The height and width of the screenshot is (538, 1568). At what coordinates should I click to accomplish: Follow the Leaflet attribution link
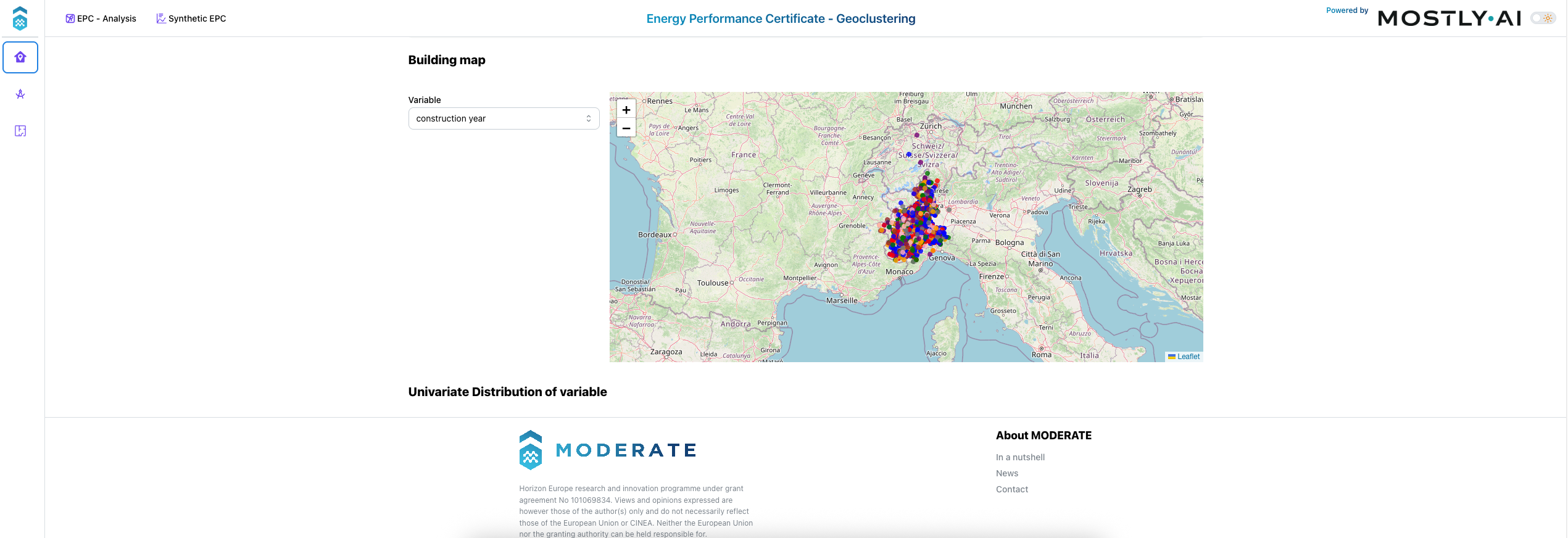1188,357
